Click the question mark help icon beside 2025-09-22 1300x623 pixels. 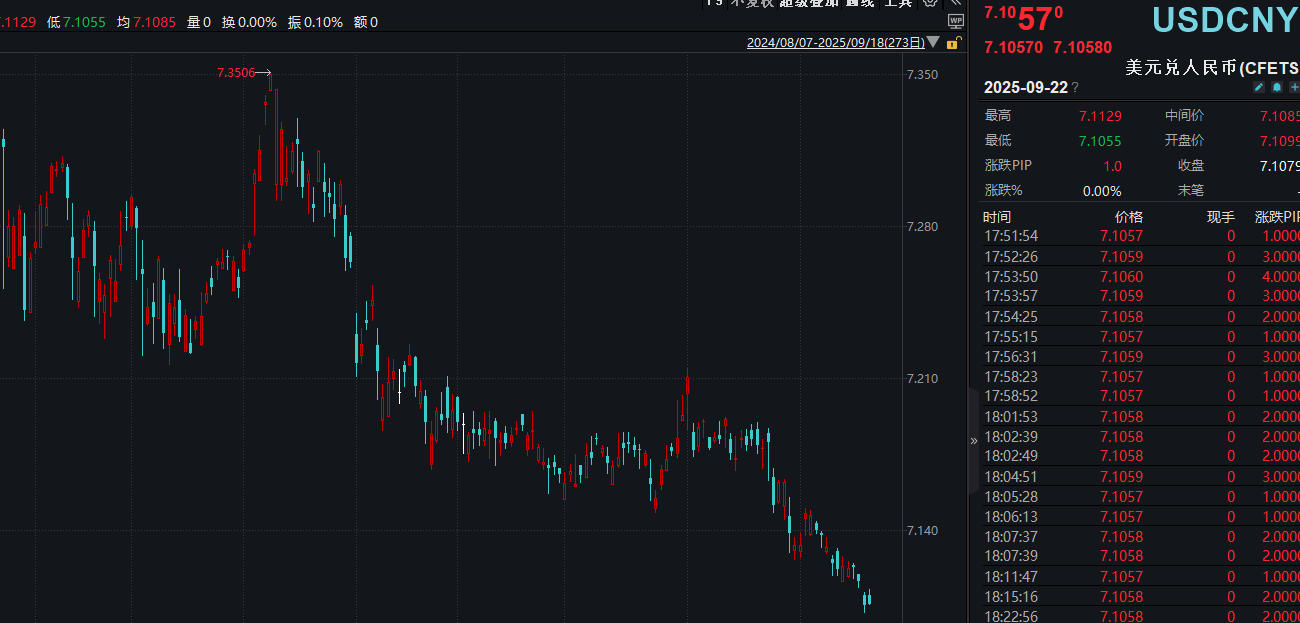[x=1075, y=88]
